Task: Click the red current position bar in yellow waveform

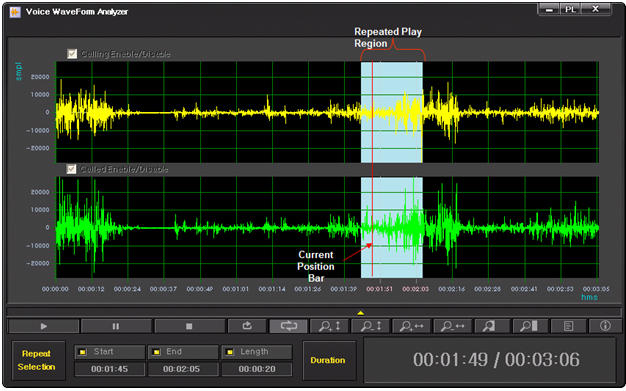Action: pos(372,112)
